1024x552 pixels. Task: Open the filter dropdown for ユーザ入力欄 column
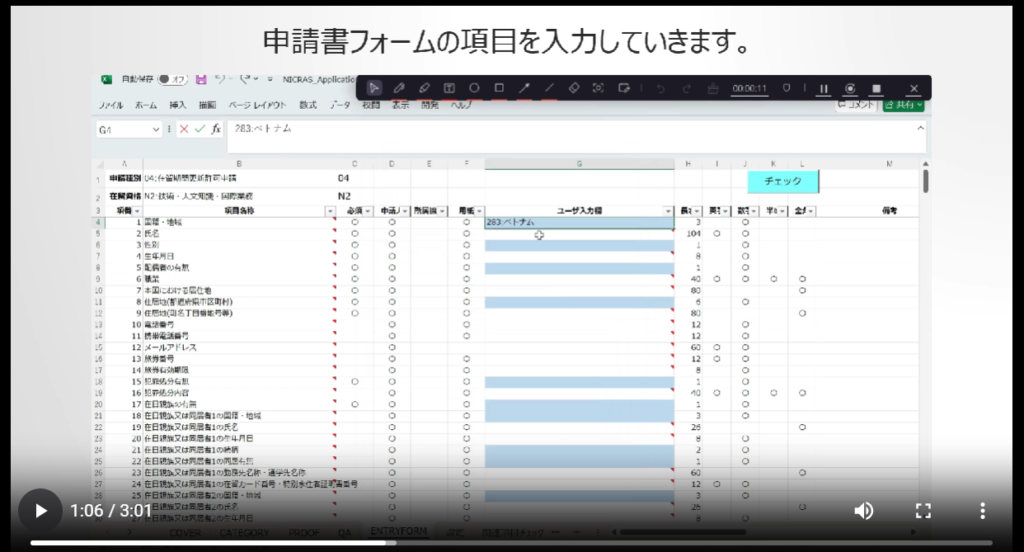(668, 211)
